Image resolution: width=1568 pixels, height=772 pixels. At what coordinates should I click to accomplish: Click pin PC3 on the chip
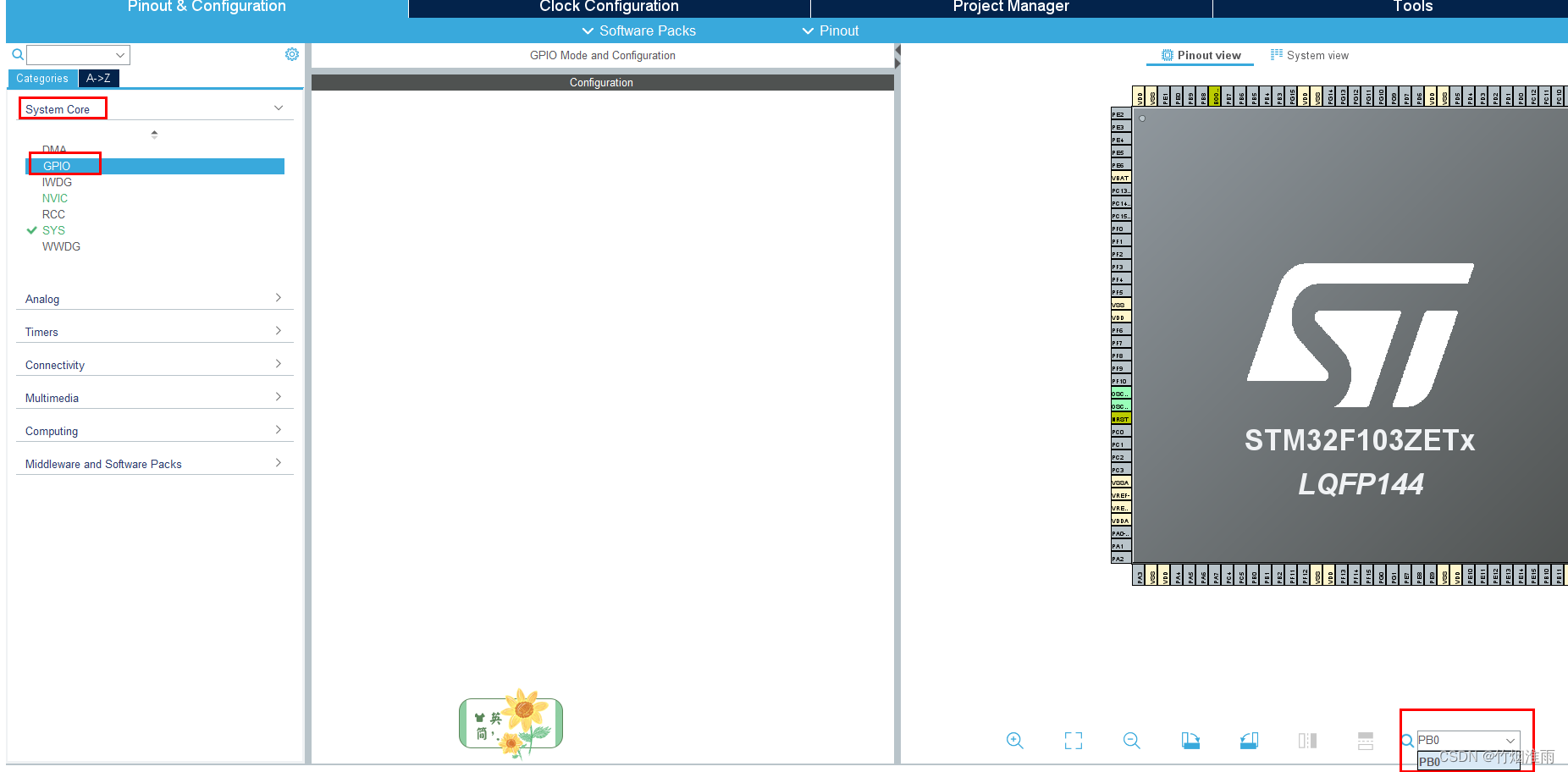pyautogui.click(x=1120, y=470)
